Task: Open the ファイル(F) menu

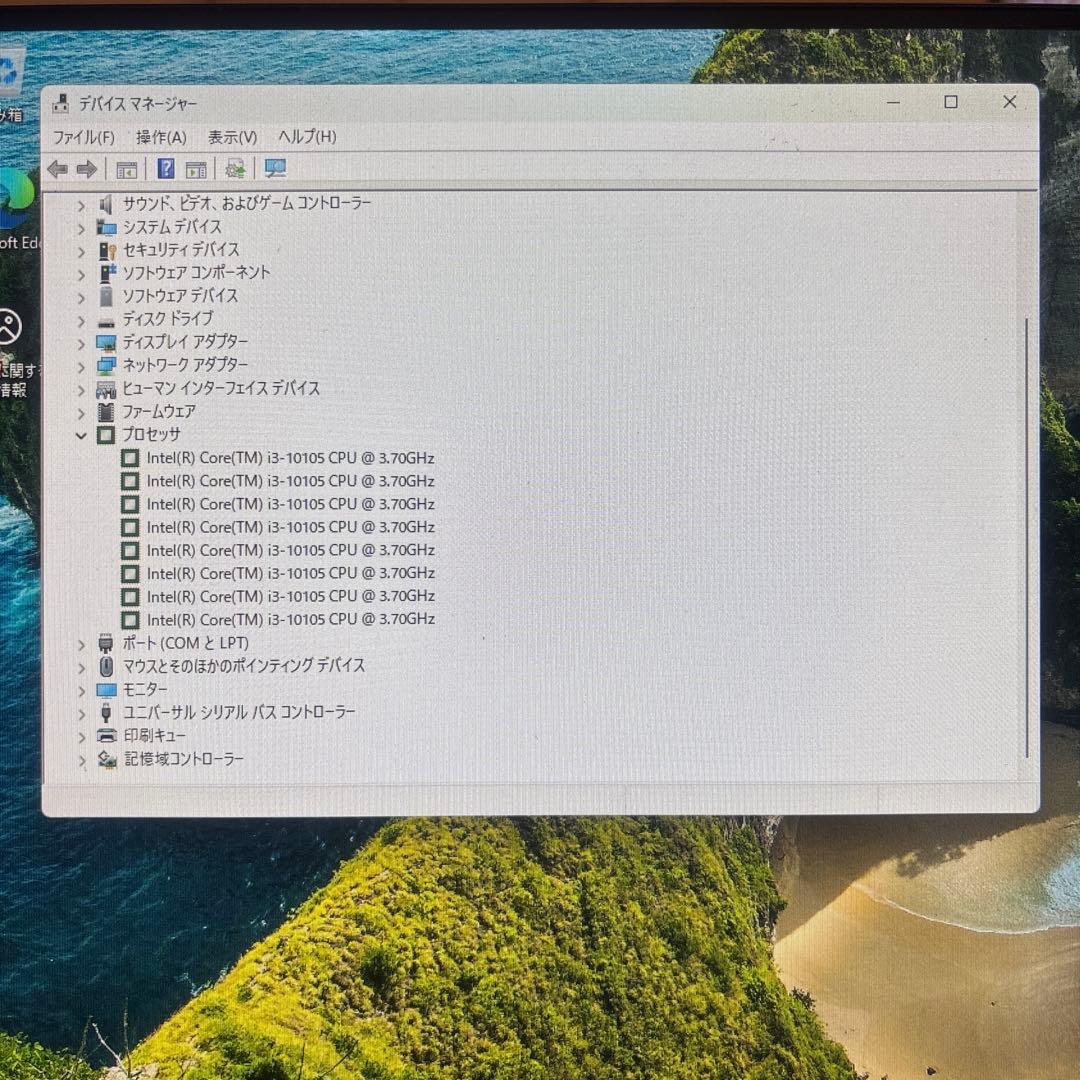Action: (x=84, y=137)
